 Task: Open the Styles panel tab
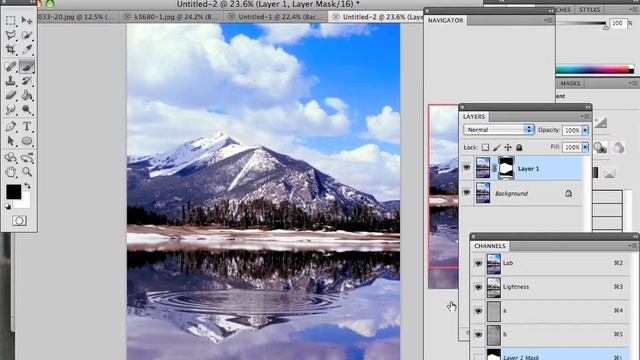[589, 9]
